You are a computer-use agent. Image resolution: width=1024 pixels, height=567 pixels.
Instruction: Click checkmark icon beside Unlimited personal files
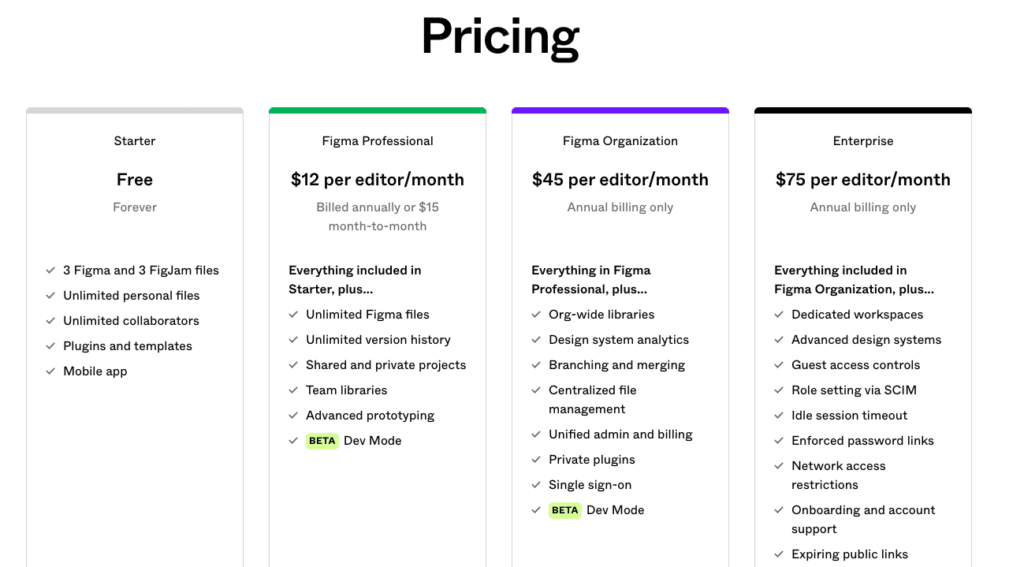(x=50, y=296)
